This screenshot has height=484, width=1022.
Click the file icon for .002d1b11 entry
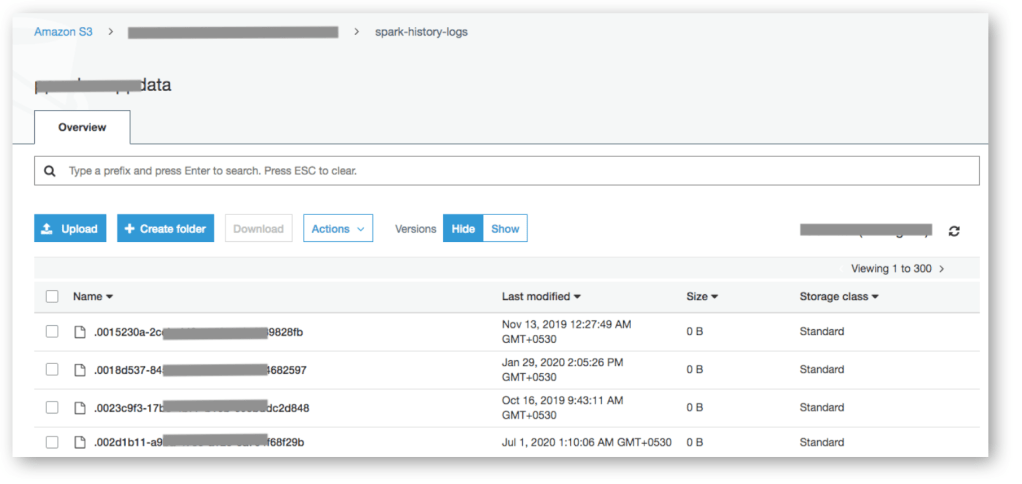pyautogui.click(x=80, y=442)
